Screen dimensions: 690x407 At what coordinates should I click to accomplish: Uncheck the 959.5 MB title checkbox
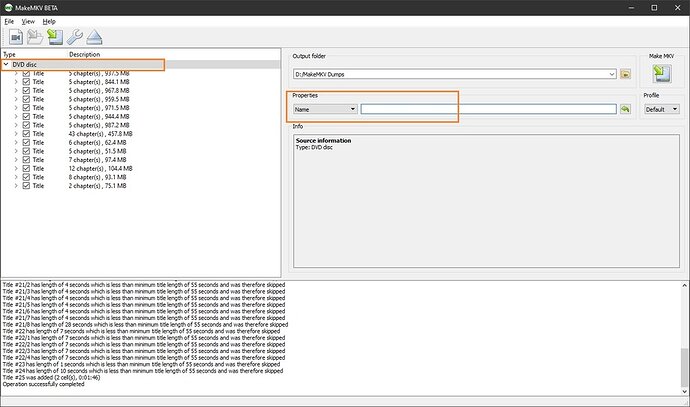26,99
